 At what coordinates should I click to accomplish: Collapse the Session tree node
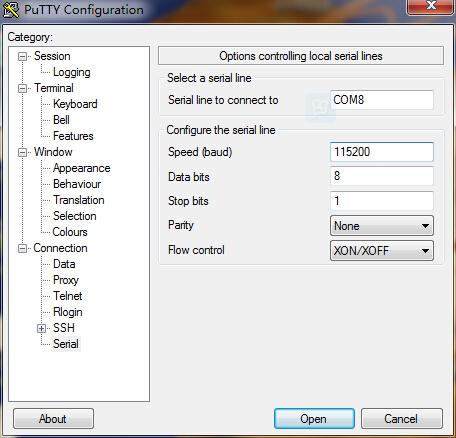coord(22,56)
